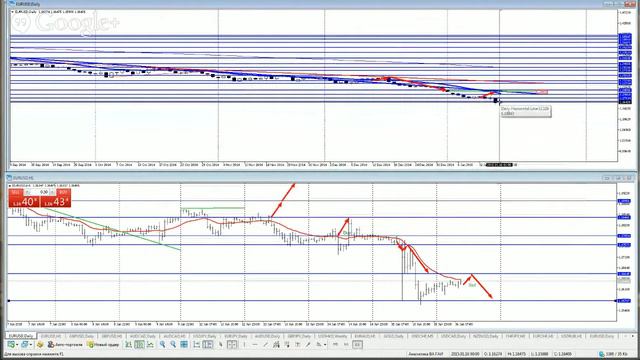Screen dimensions: 640x360
Task: Click the trade volume input field
Action: pos(40,192)
